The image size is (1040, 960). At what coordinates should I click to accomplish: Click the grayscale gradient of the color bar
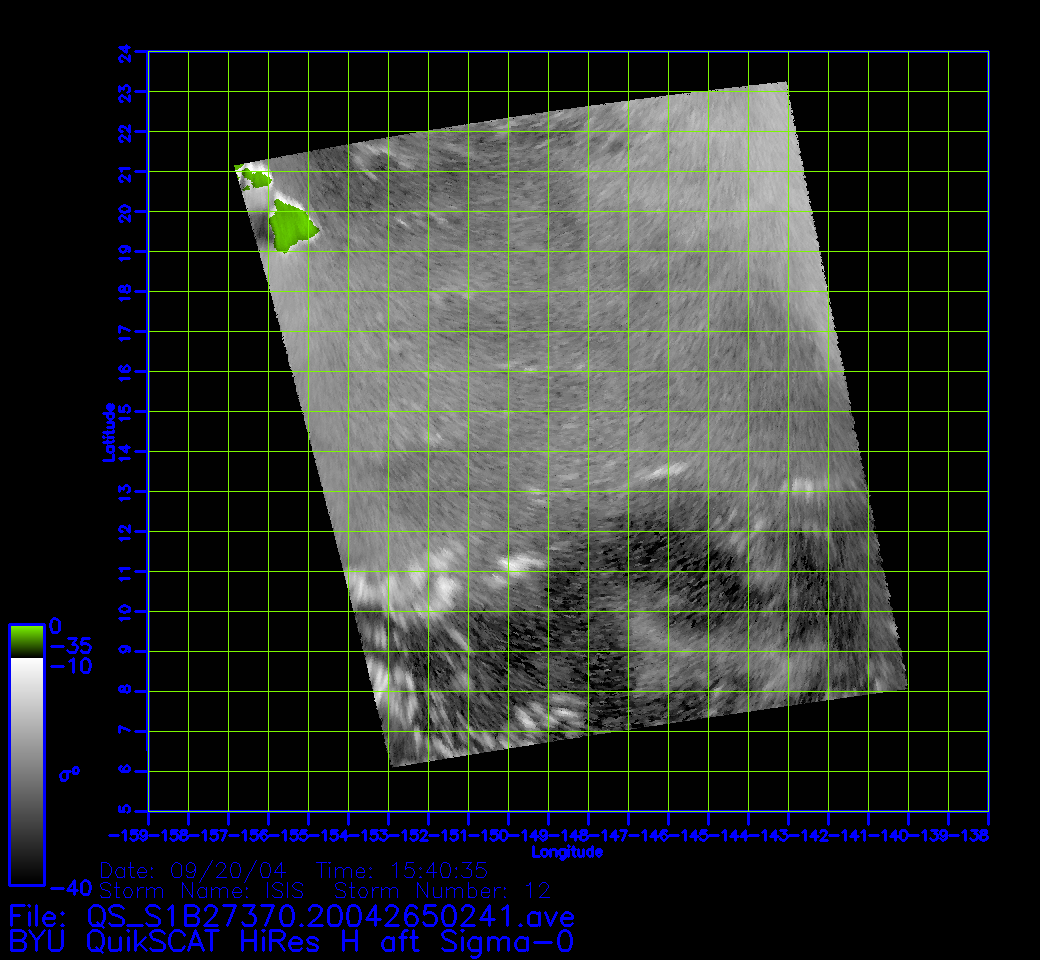point(26,770)
